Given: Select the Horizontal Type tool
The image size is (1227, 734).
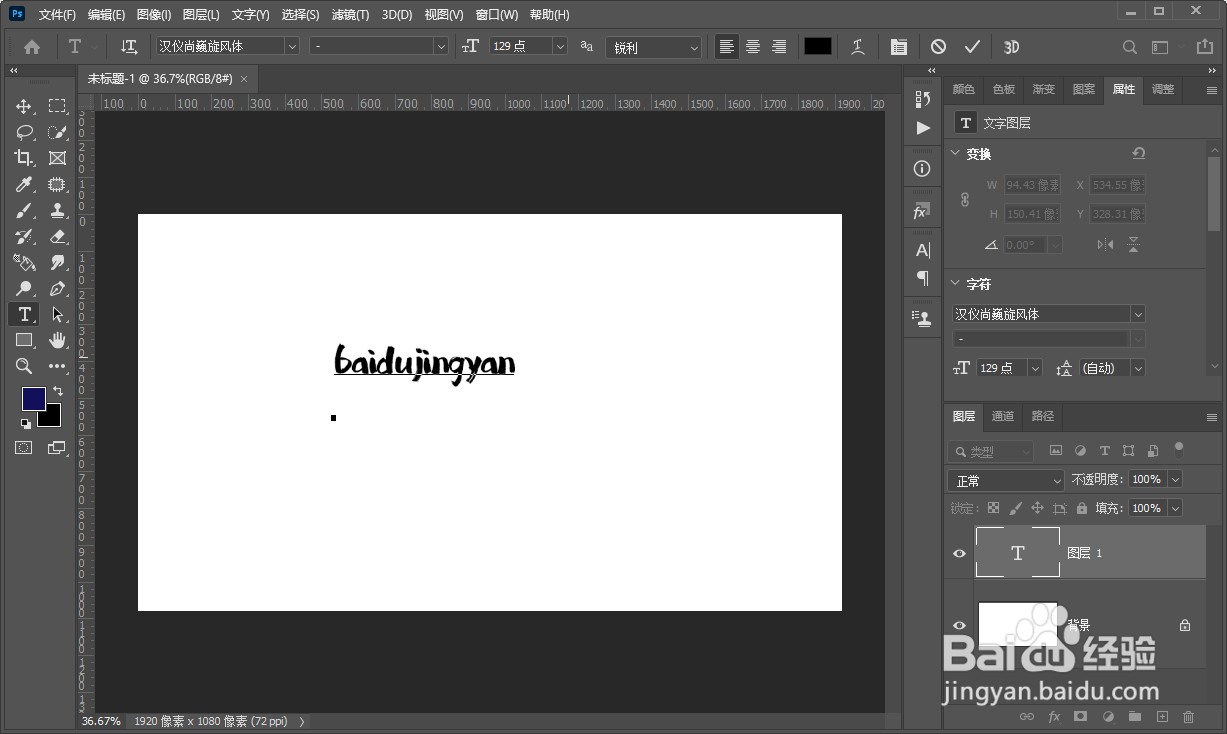Looking at the screenshot, I should click(24, 314).
